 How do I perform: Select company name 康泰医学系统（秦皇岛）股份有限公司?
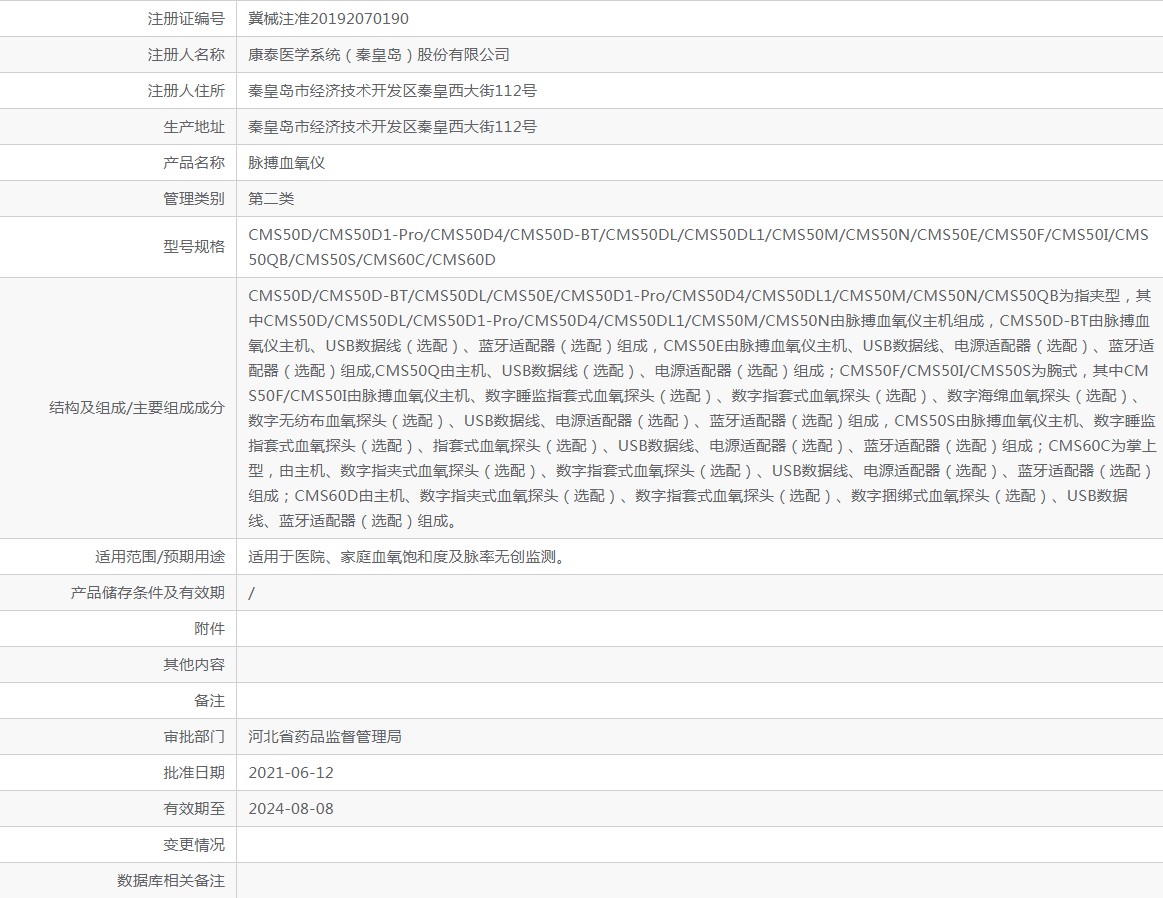(x=378, y=54)
